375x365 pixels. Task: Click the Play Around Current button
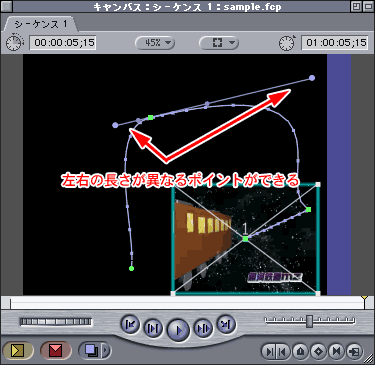(203, 329)
